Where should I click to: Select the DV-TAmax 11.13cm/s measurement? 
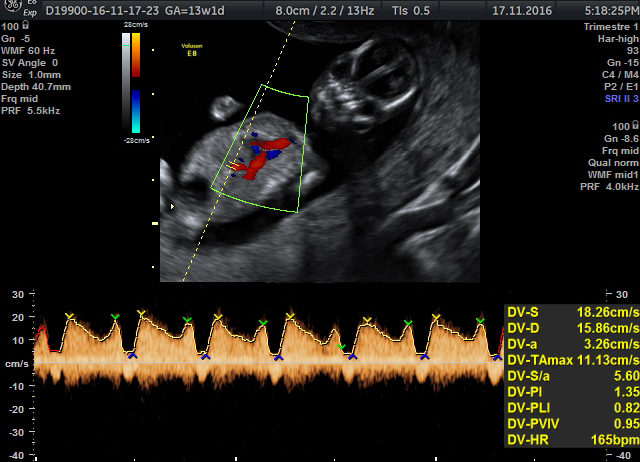pos(573,360)
